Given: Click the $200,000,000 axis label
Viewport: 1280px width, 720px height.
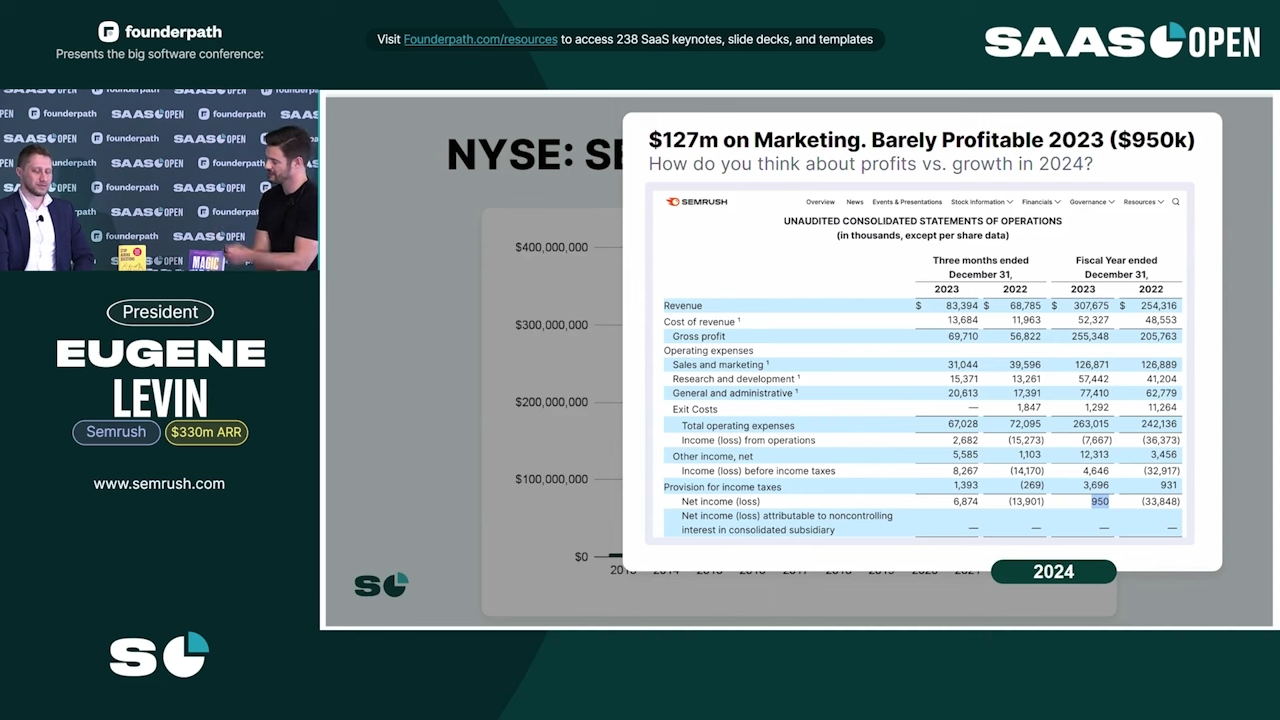Looking at the screenshot, I should click(552, 402).
